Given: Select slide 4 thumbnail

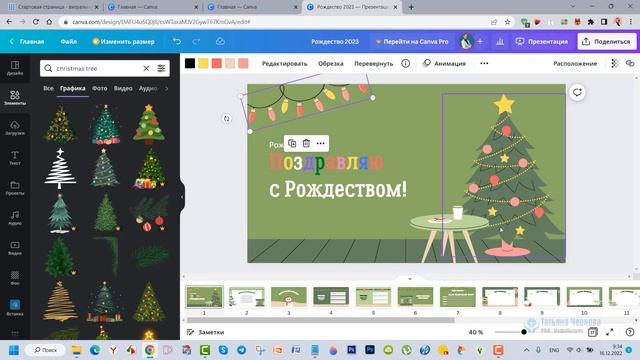Looking at the screenshot, I should [x=331, y=297].
